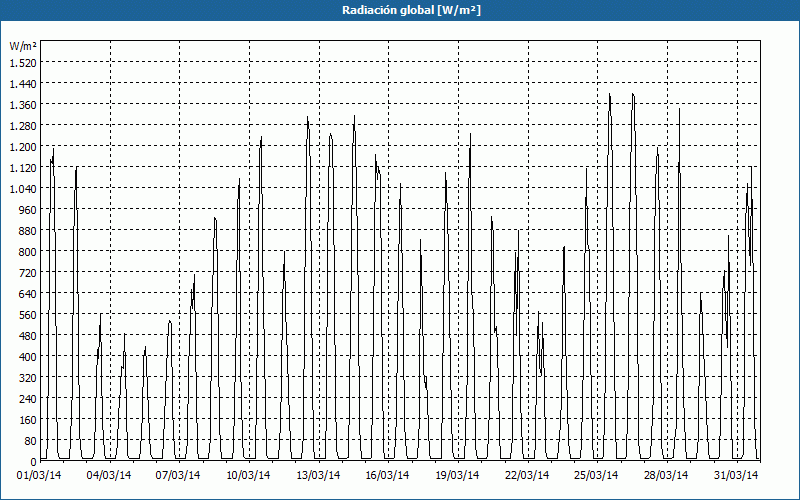The image size is (800, 500).
Task: Click the 28/03/14 date label
Action: click(666, 475)
